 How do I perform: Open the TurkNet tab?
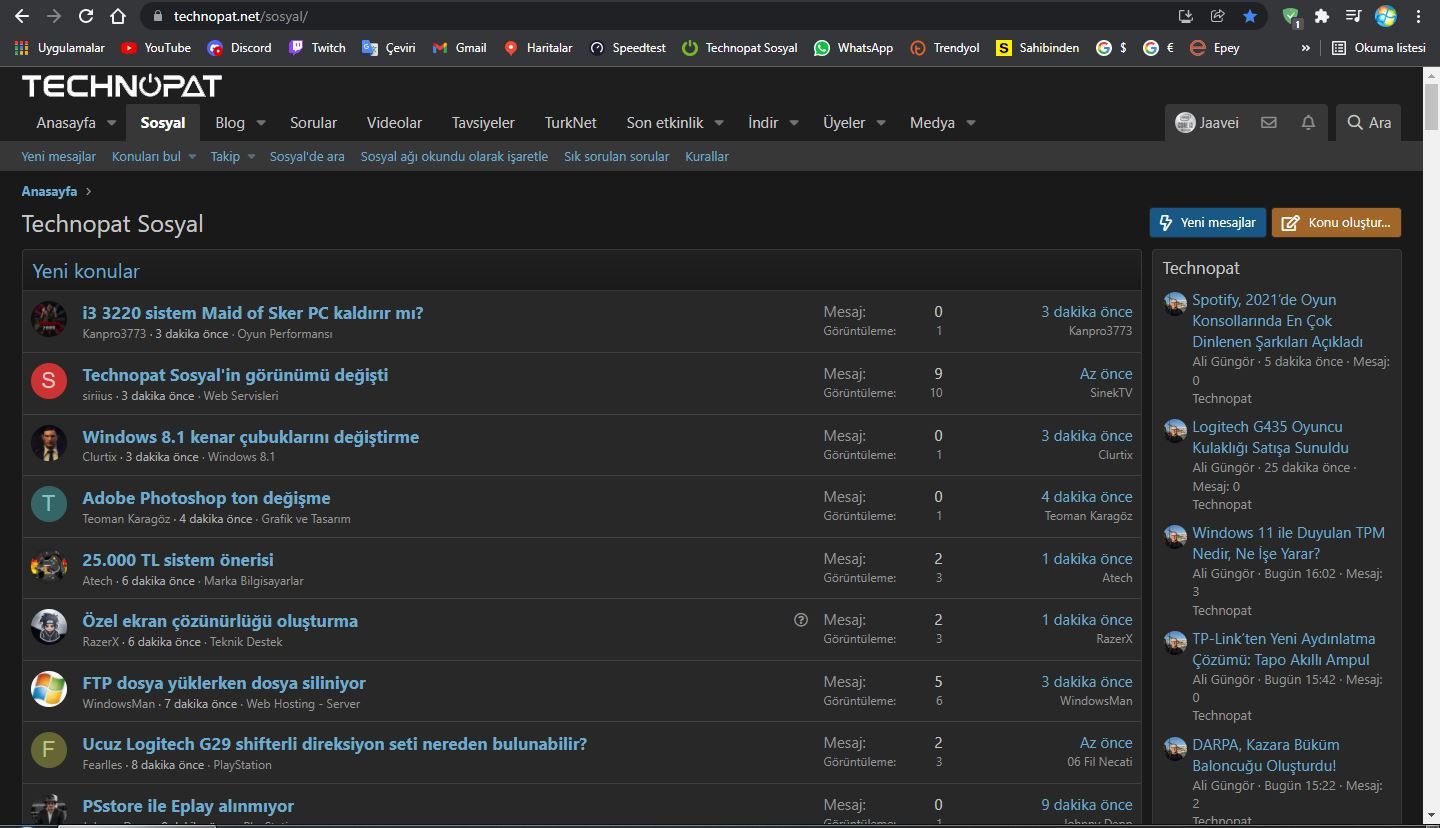570,123
